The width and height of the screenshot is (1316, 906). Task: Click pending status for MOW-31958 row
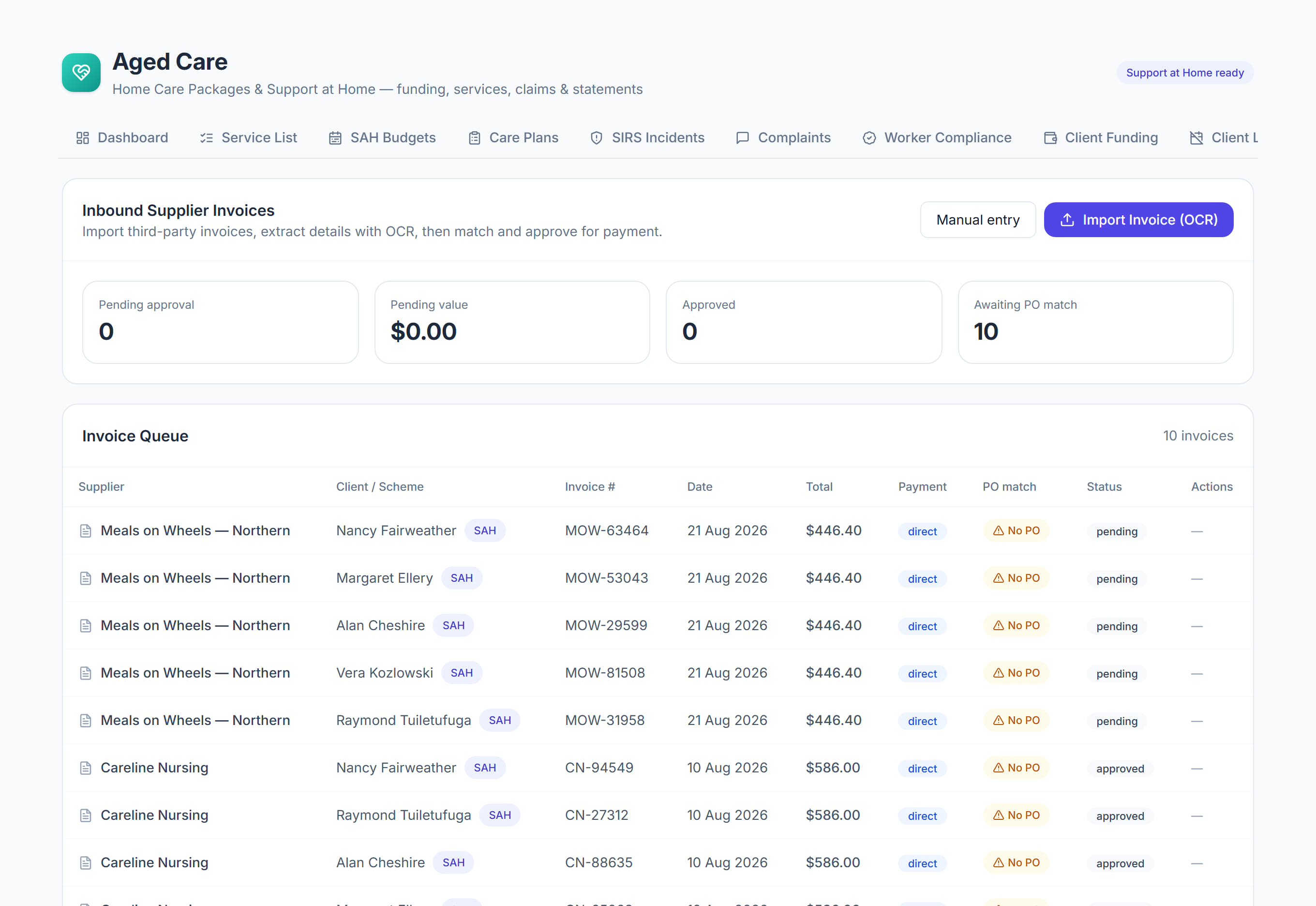click(x=1117, y=722)
